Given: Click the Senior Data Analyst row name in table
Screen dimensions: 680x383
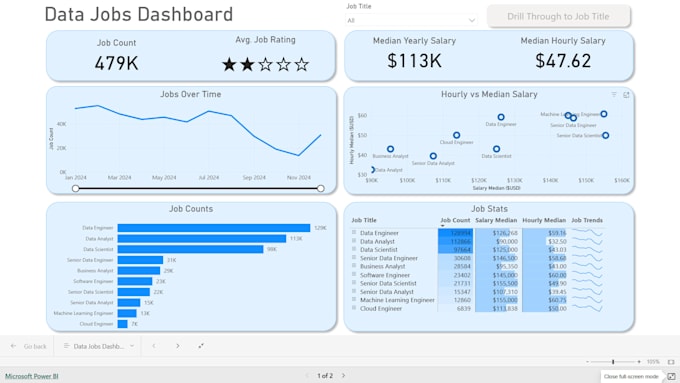Looking at the screenshot, I should coord(387,291).
